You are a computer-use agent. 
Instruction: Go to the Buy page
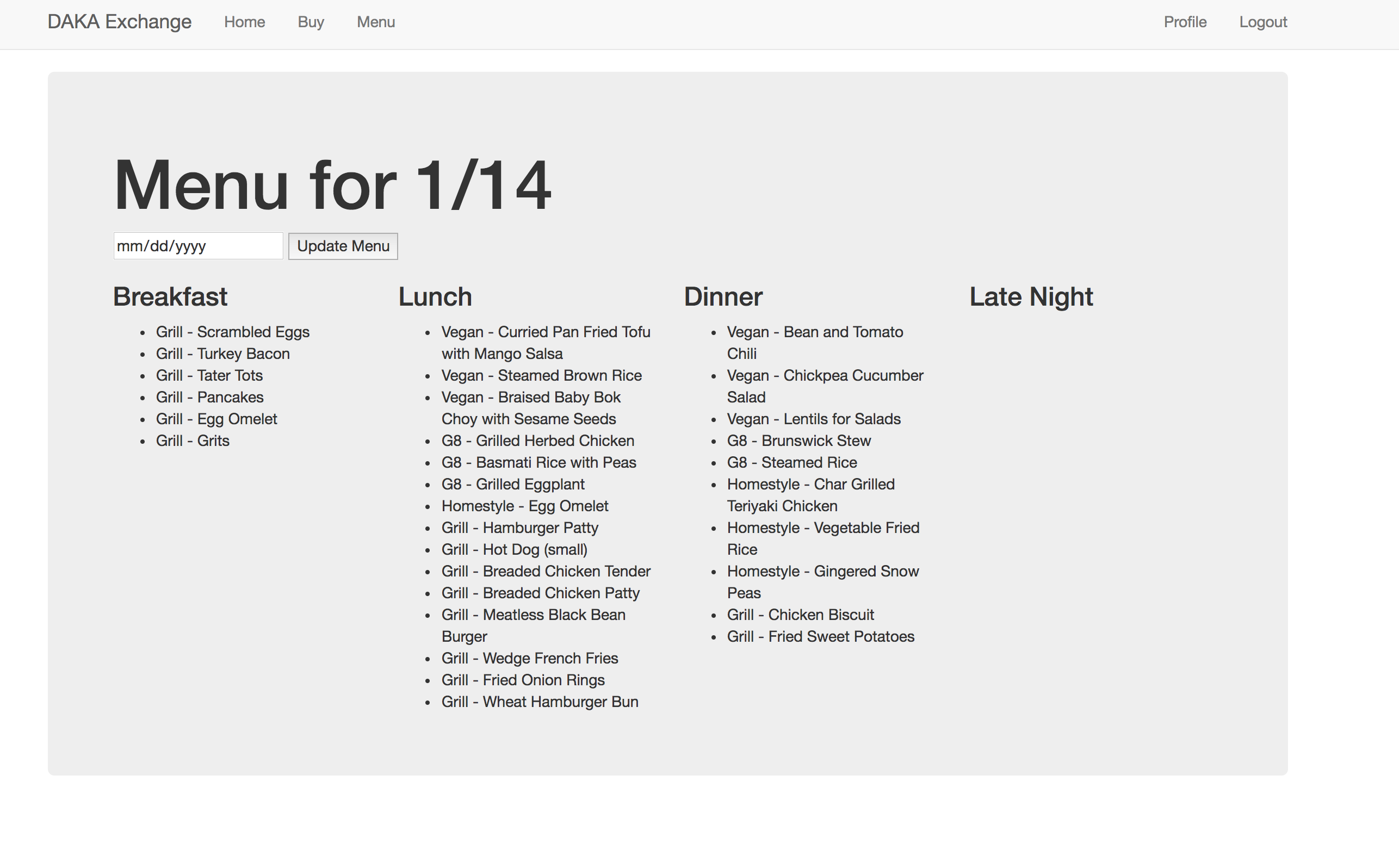click(x=311, y=22)
